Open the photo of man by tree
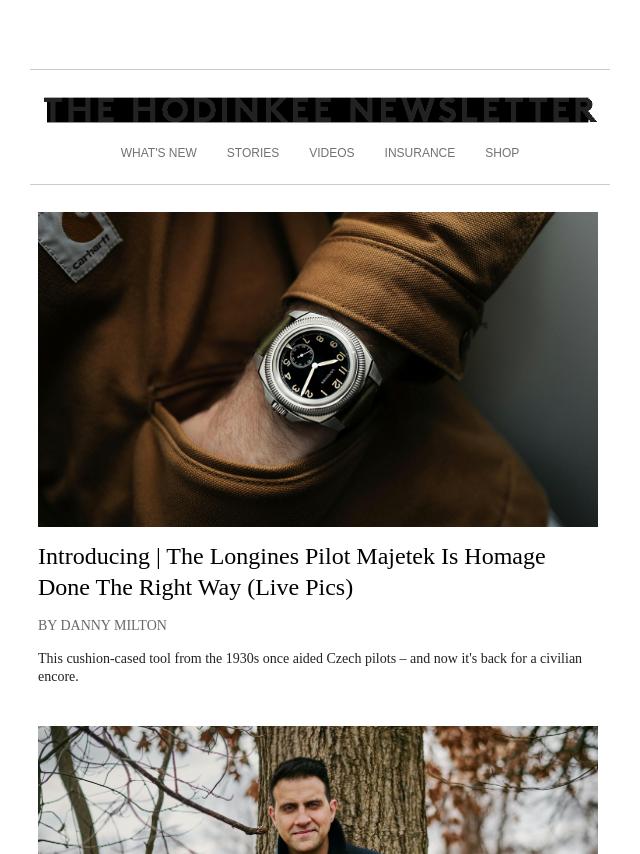This screenshot has width=640, height=854. (318, 790)
